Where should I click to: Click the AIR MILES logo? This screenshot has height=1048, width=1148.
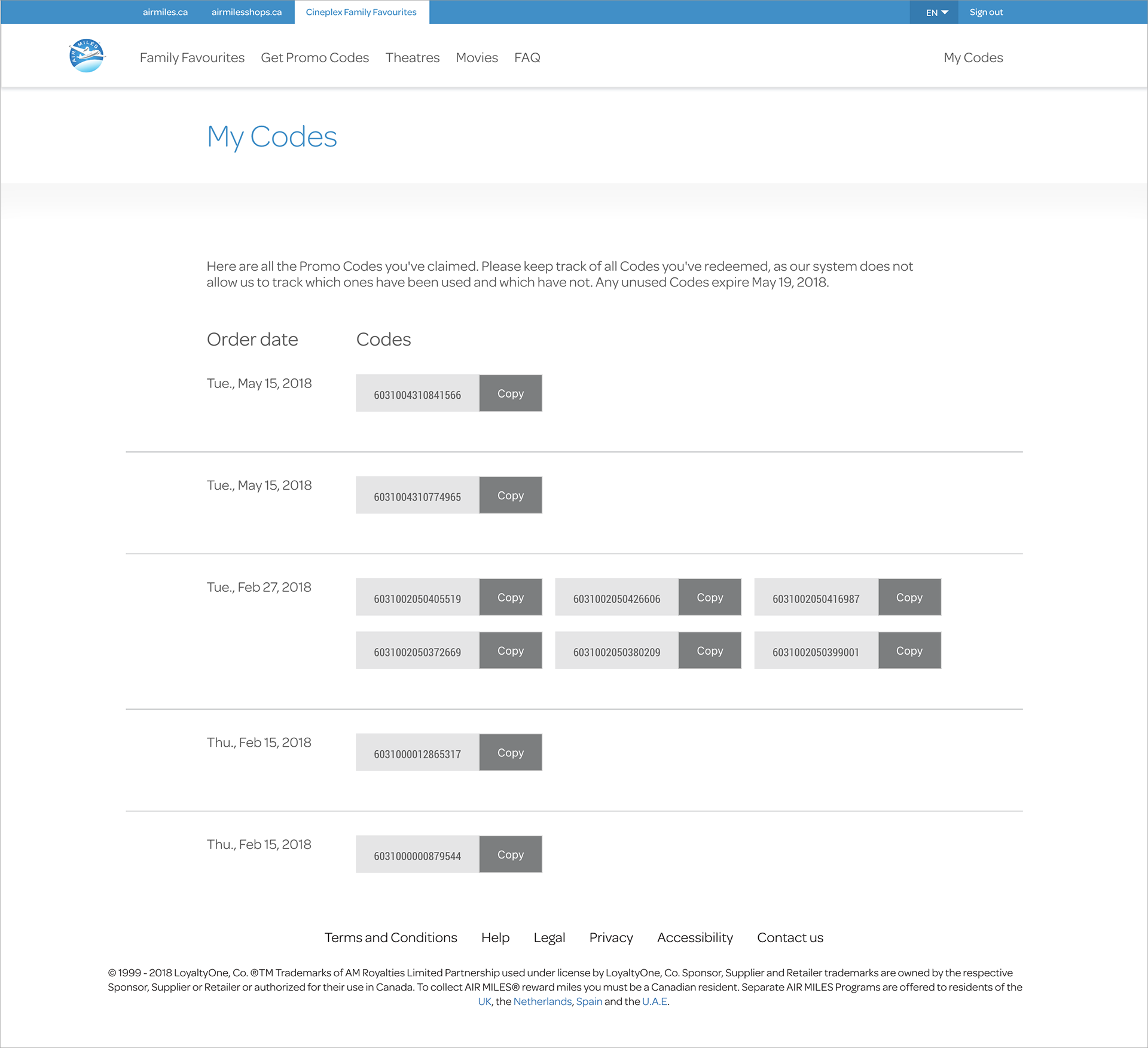[87, 56]
